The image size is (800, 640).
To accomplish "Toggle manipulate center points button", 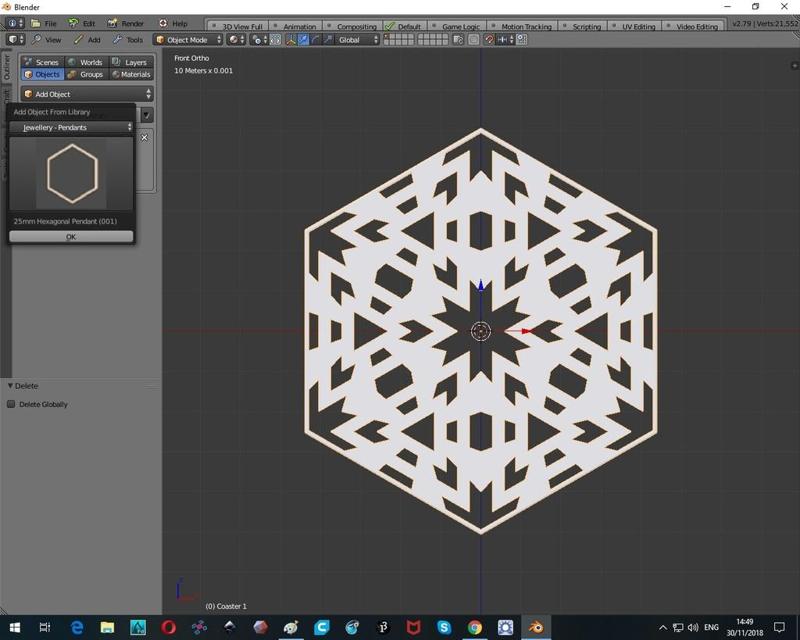I will (x=276, y=40).
